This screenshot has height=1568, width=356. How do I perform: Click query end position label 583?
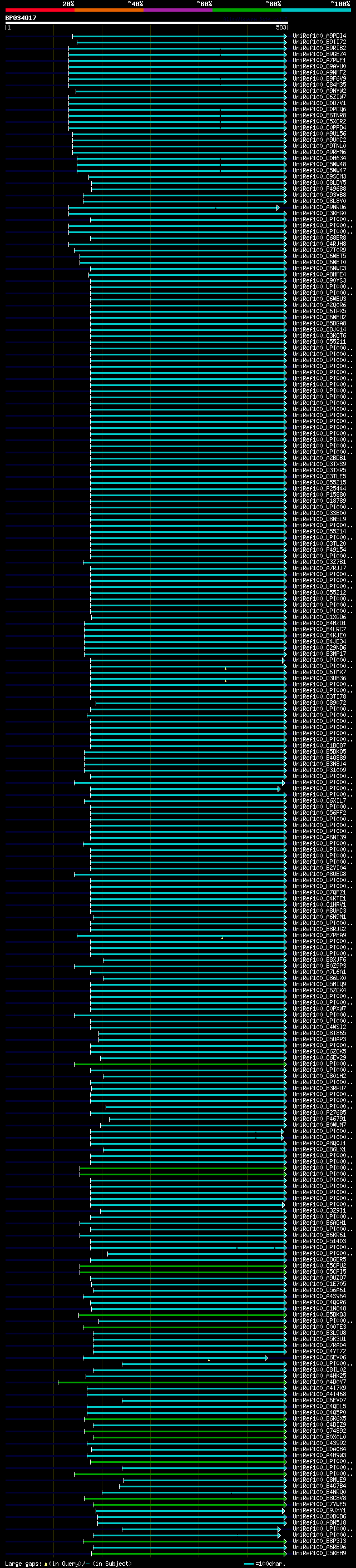[x=281, y=27]
